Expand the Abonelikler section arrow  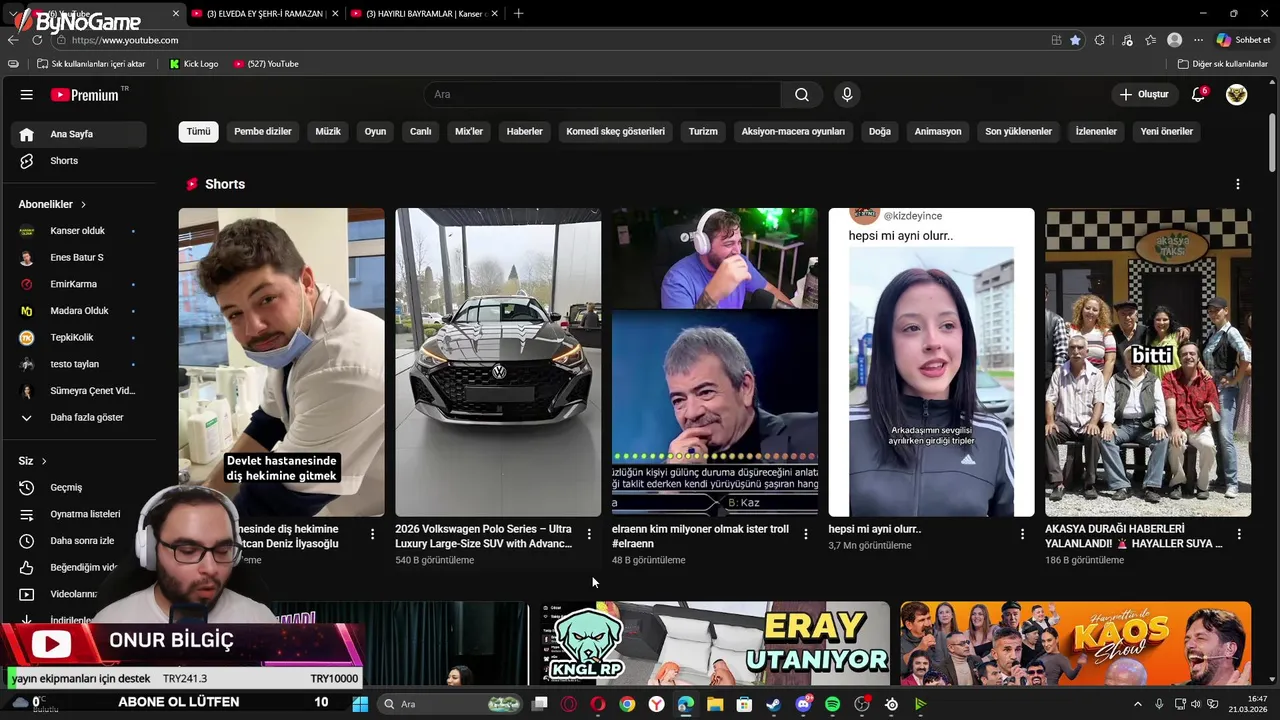83,204
